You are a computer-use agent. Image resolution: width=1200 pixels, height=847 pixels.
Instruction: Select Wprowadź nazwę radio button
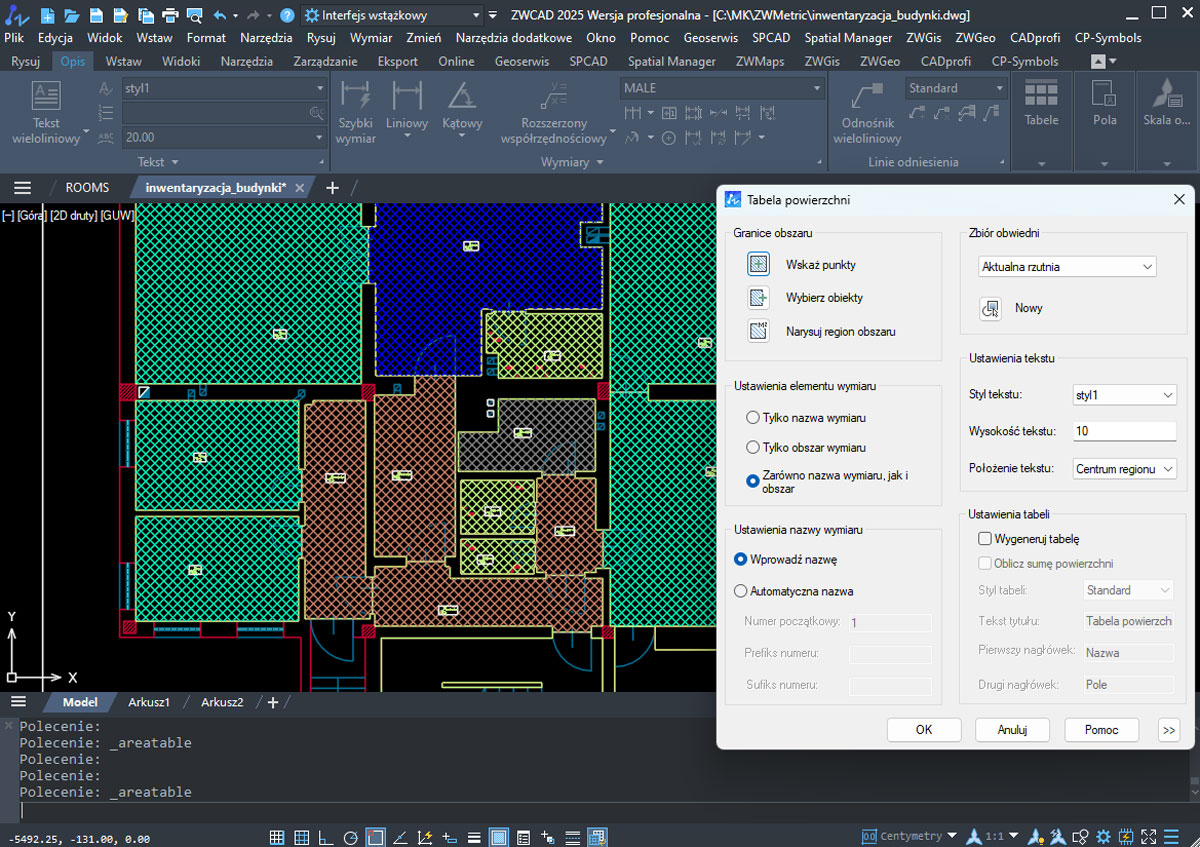tap(741, 559)
